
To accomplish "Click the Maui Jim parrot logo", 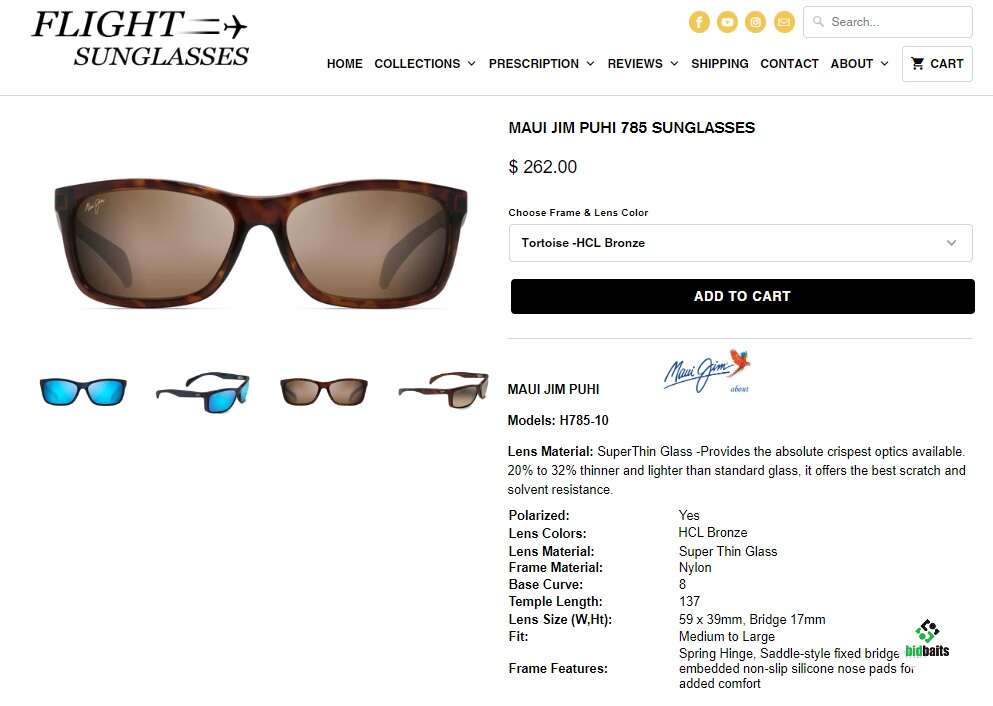I will tap(707, 370).
